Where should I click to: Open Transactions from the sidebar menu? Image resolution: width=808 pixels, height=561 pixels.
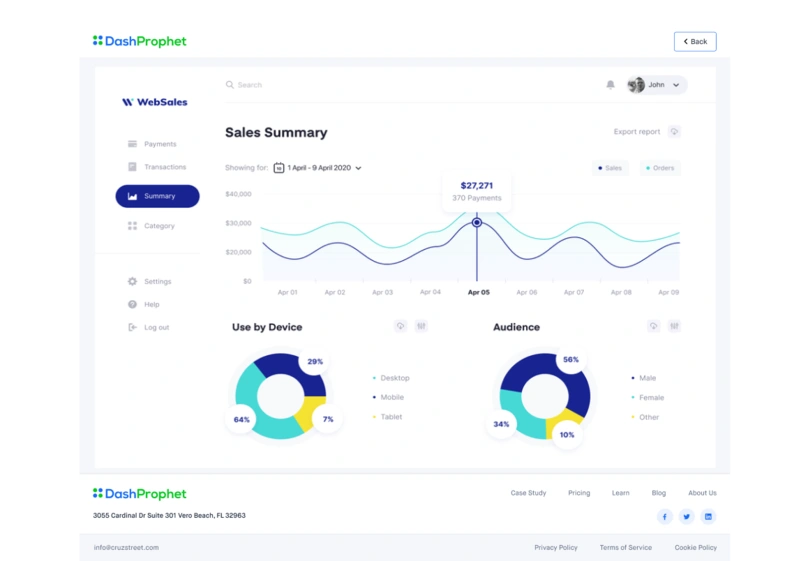pyautogui.click(x=164, y=167)
